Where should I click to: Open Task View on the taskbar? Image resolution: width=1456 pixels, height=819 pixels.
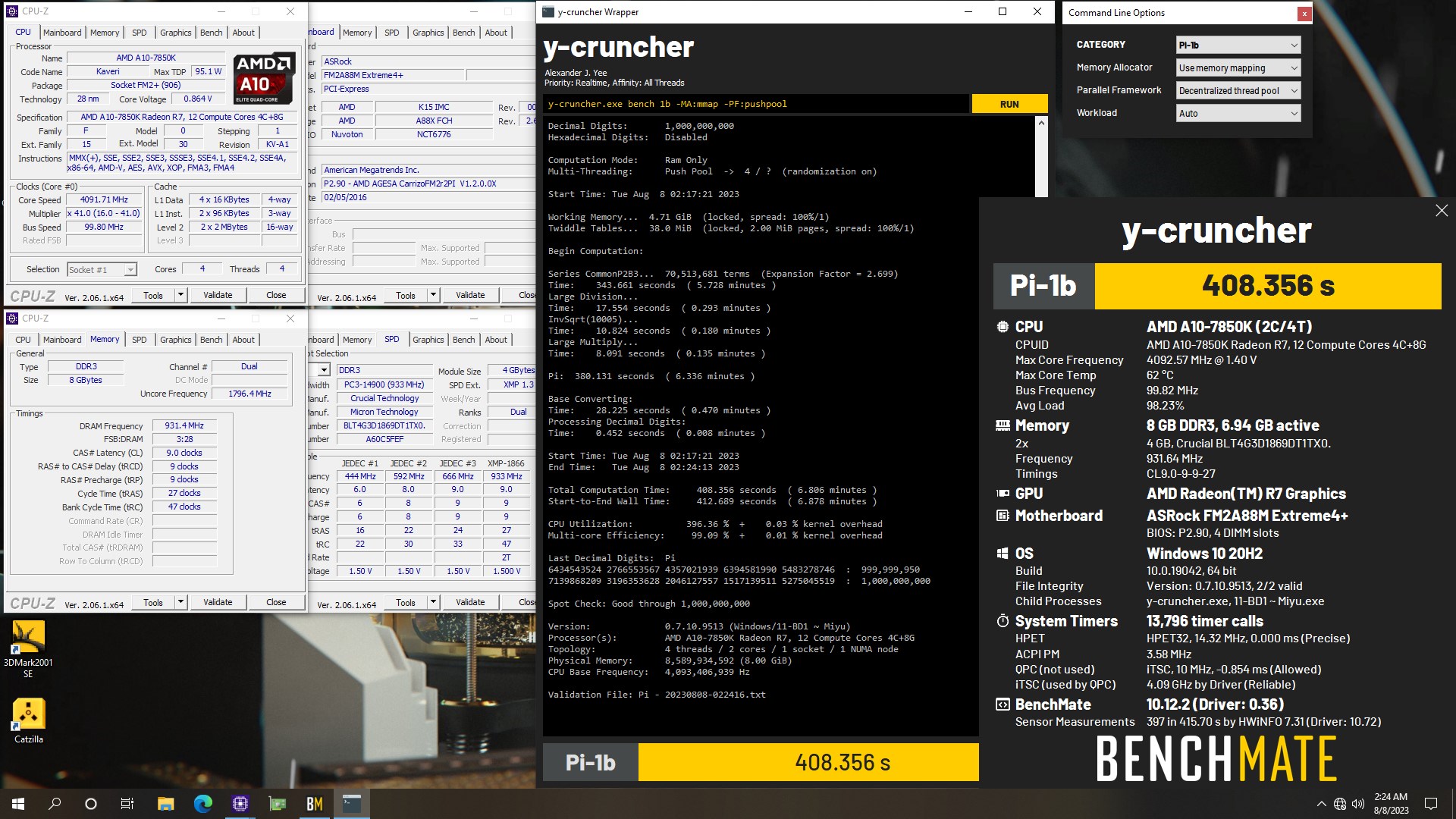pyautogui.click(x=127, y=804)
